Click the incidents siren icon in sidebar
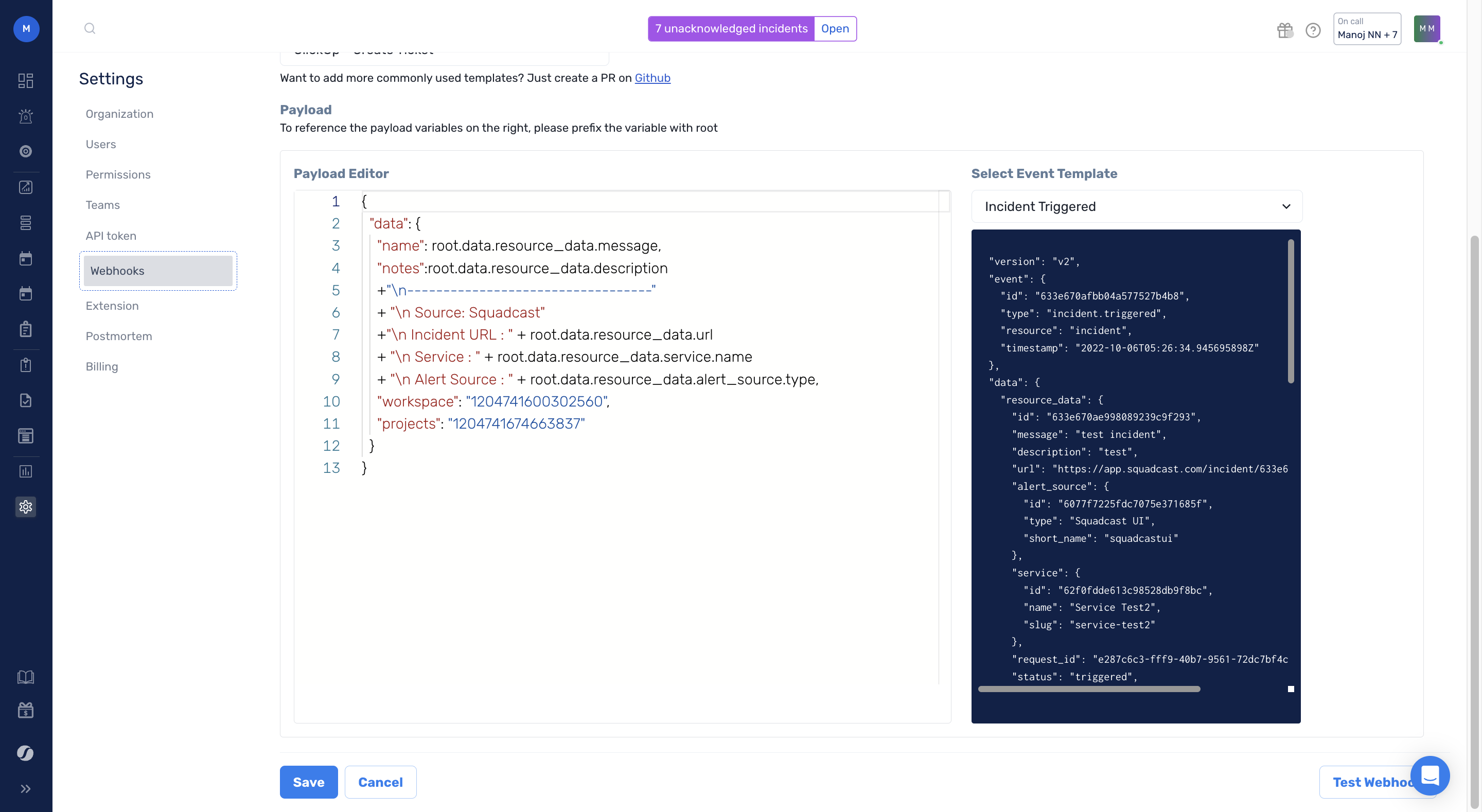 (26, 116)
